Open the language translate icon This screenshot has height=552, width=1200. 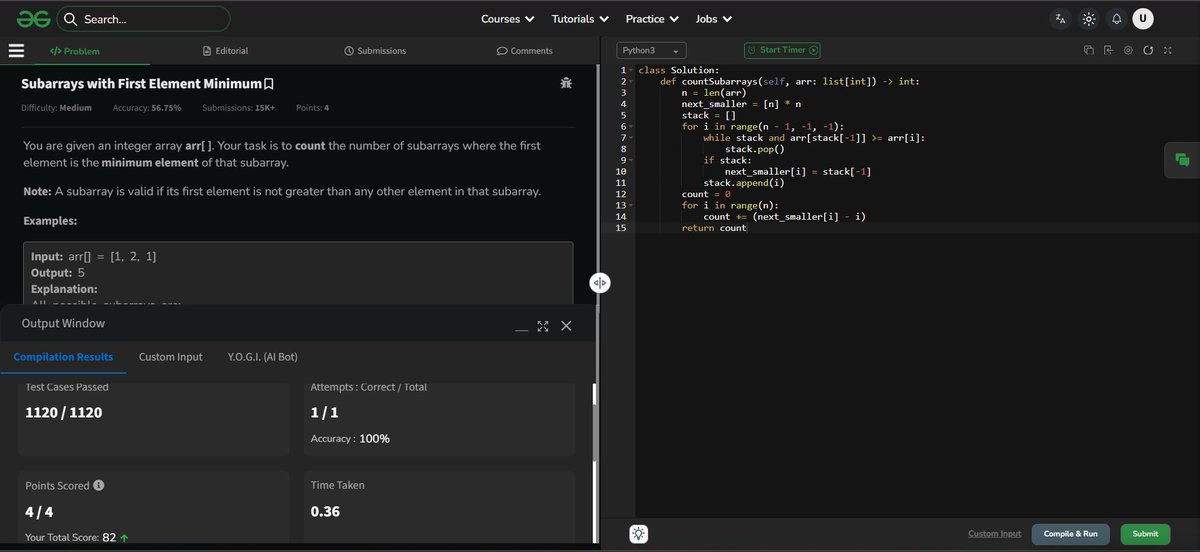tap(1061, 19)
